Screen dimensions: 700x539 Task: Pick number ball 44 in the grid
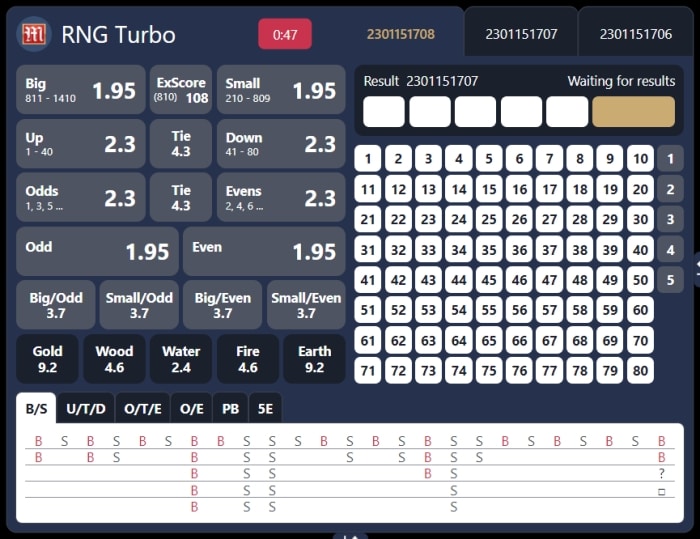[458, 280]
